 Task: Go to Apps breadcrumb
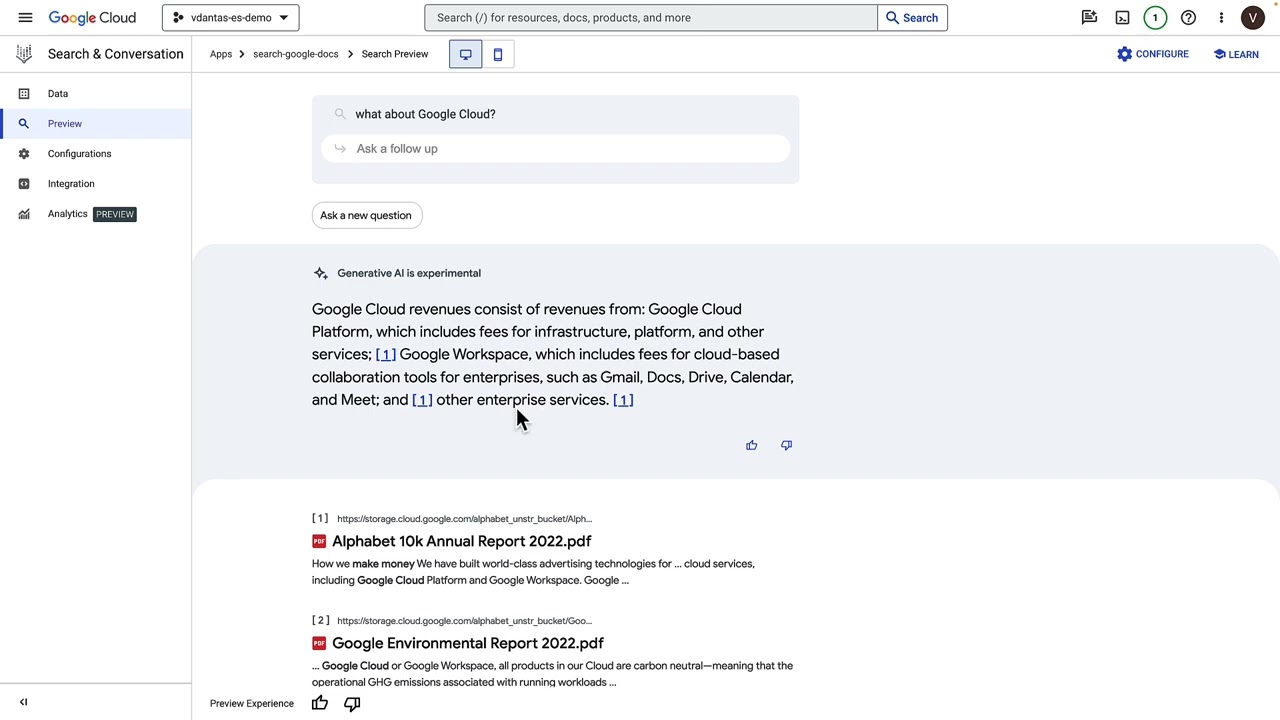221,54
